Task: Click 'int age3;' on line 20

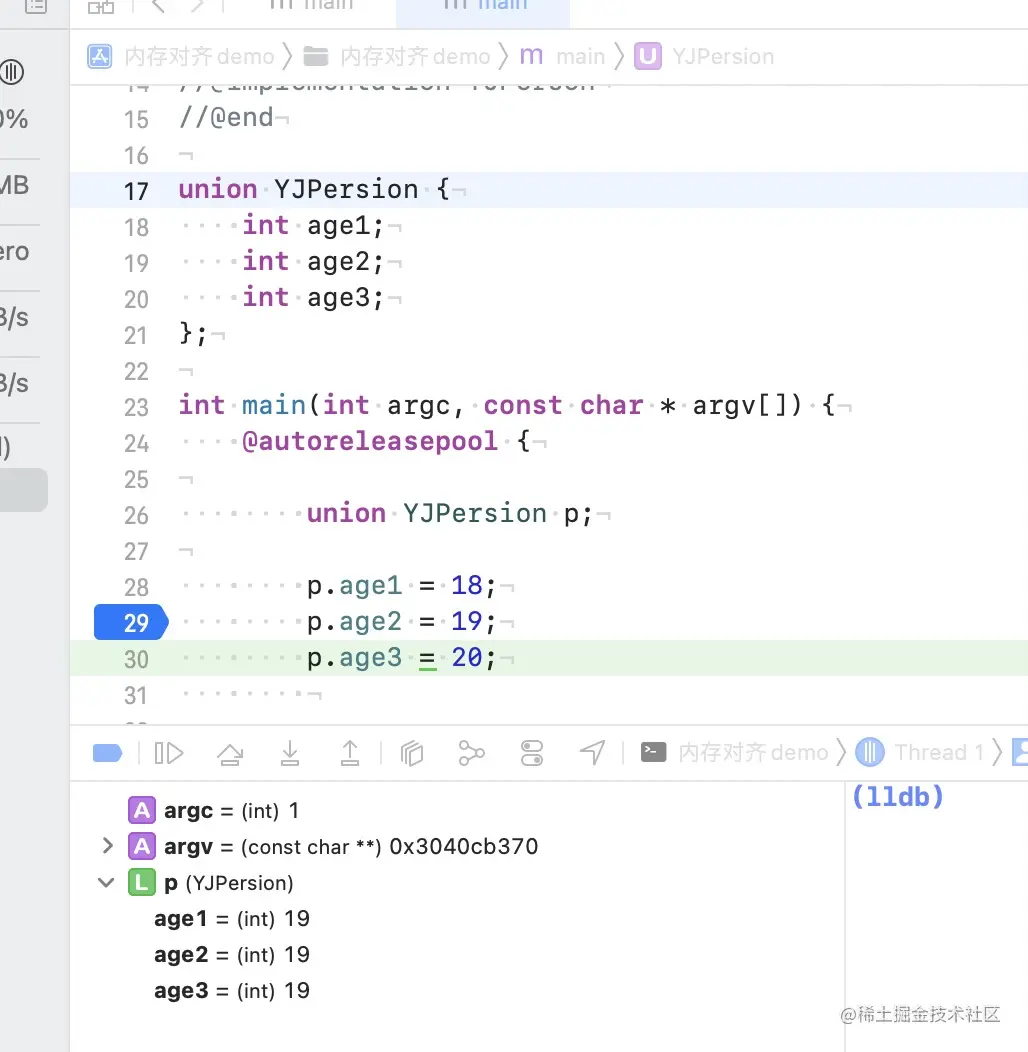Action: click(x=313, y=298)
